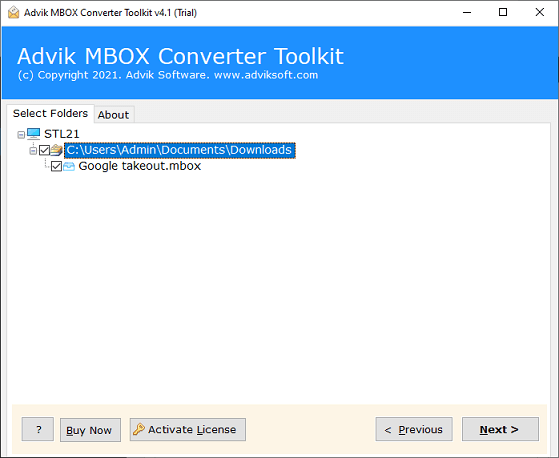Click the STL21 computer icon
Screen dimensions: 559x458
pos(34,134)
